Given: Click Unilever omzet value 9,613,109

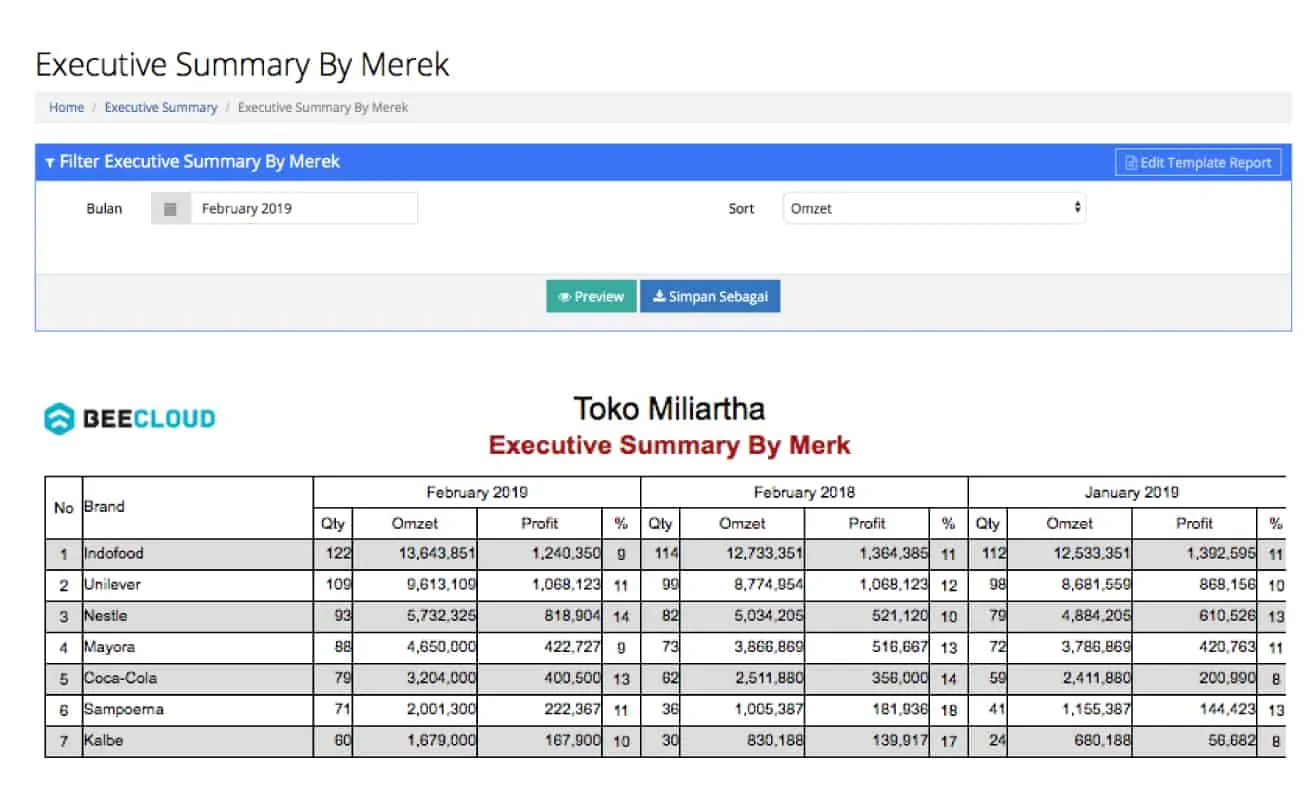Looking at the screenshot, I should click(x=439, y=584).
